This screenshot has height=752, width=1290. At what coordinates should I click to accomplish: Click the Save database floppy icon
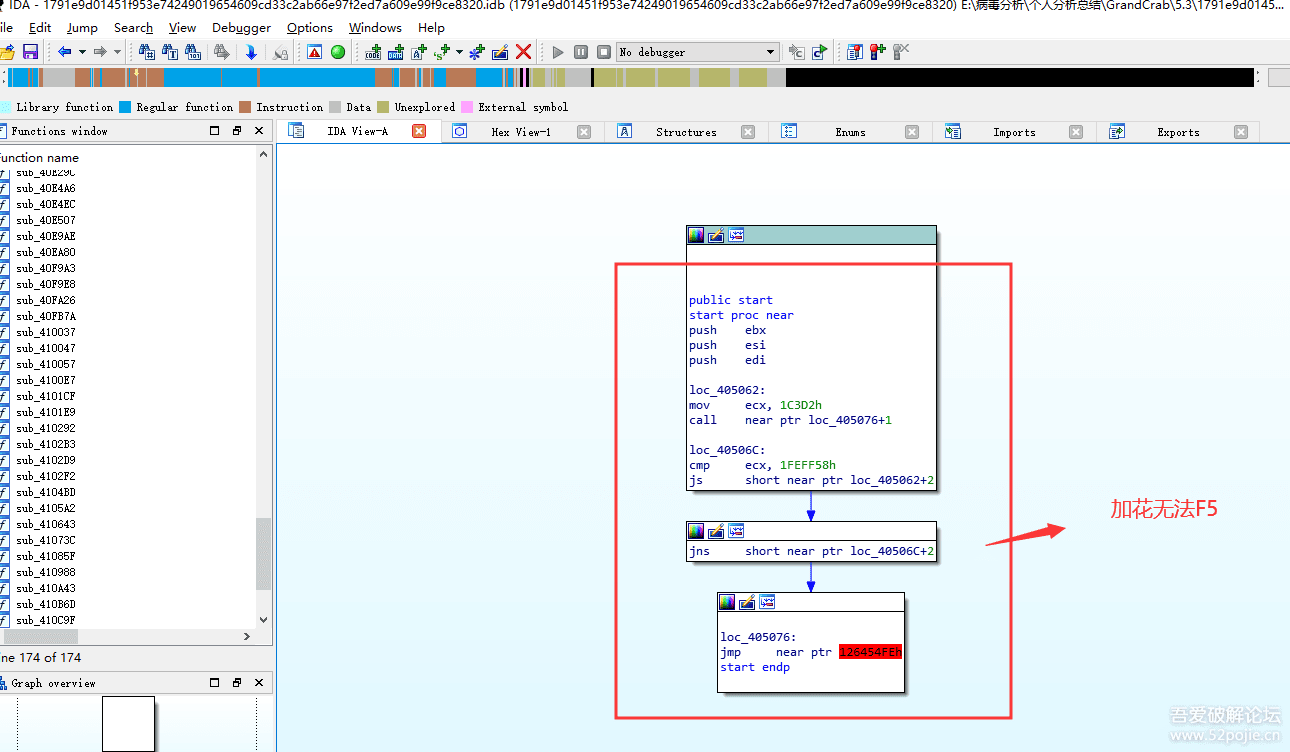click(x=30, y=51)
